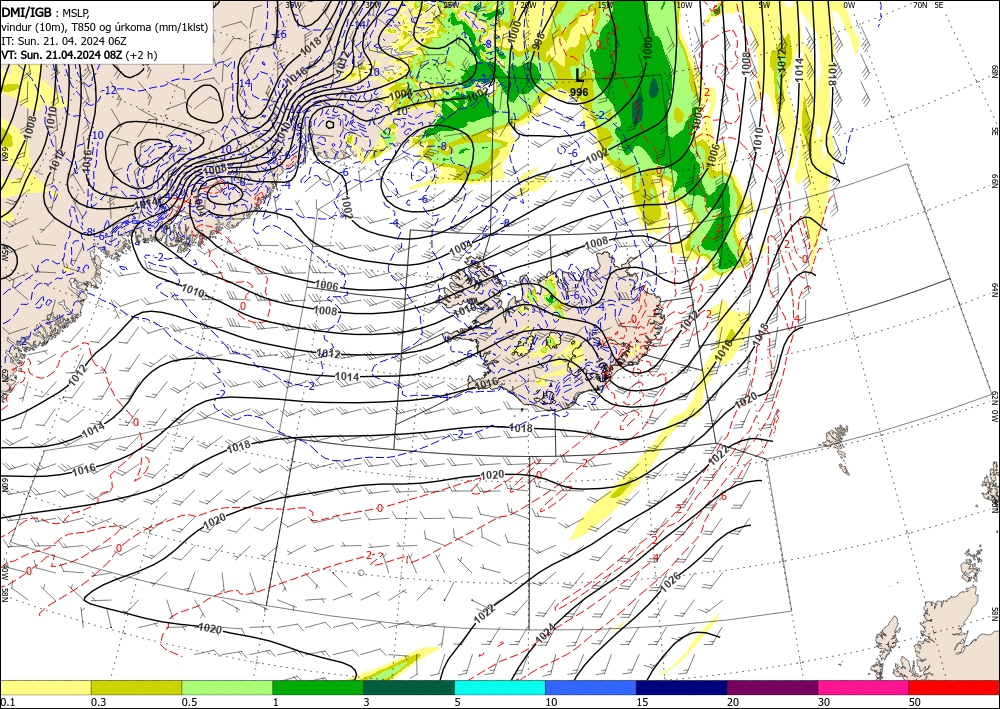Click the 996 pressure value under the L
Image resolution: width=1000 pixels, height=709 pixels.
(579, 92)
